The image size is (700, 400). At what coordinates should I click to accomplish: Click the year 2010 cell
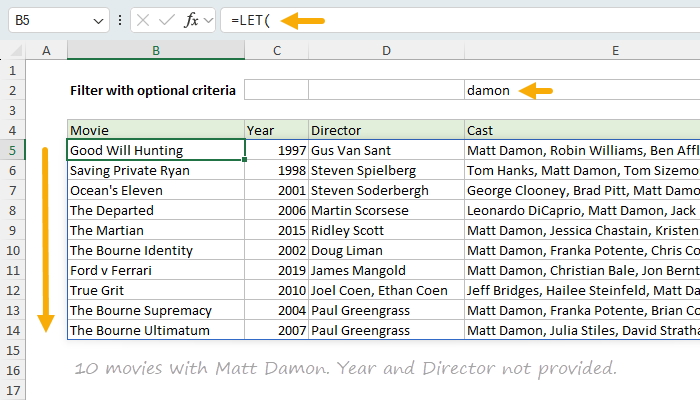[x=276, y=291]
